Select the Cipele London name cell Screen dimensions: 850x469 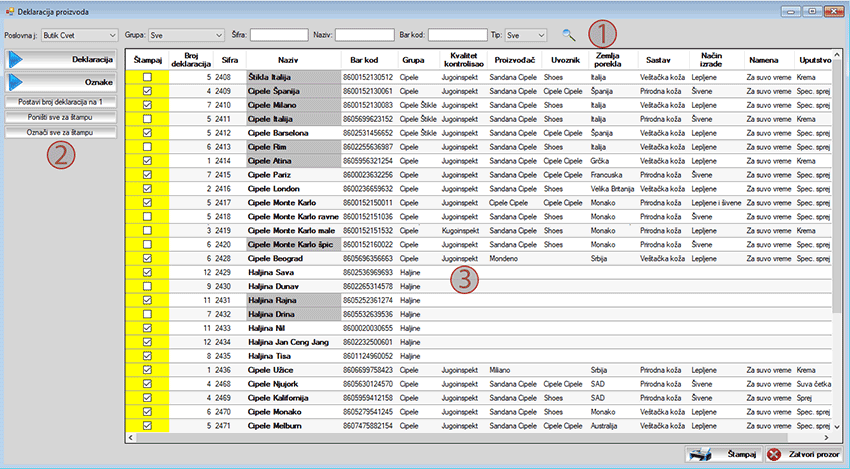point(293,189)
